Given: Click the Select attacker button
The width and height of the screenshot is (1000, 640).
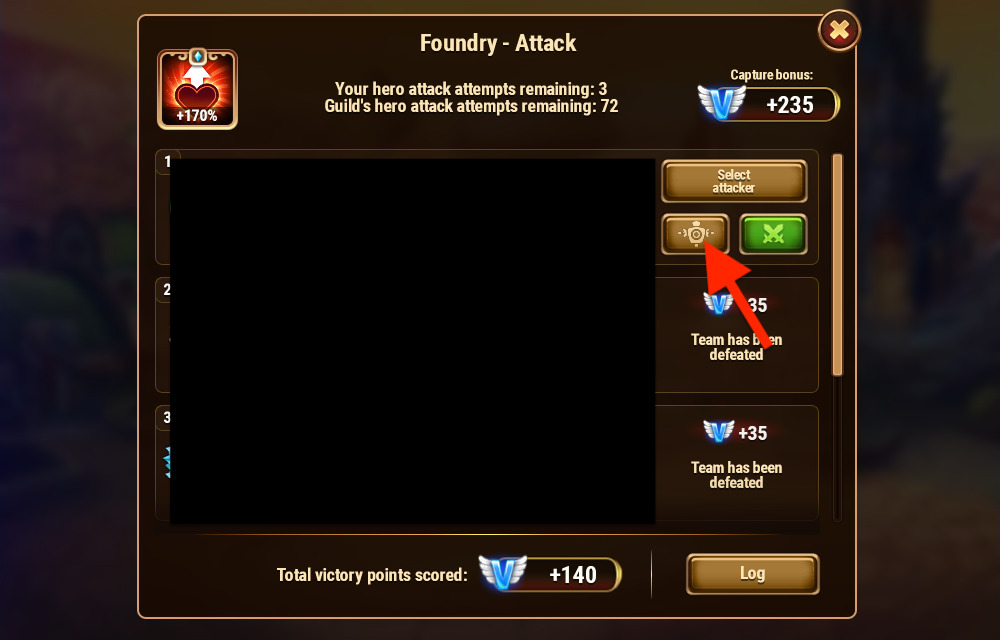Looking at the screenshot, I should [734, 181].
